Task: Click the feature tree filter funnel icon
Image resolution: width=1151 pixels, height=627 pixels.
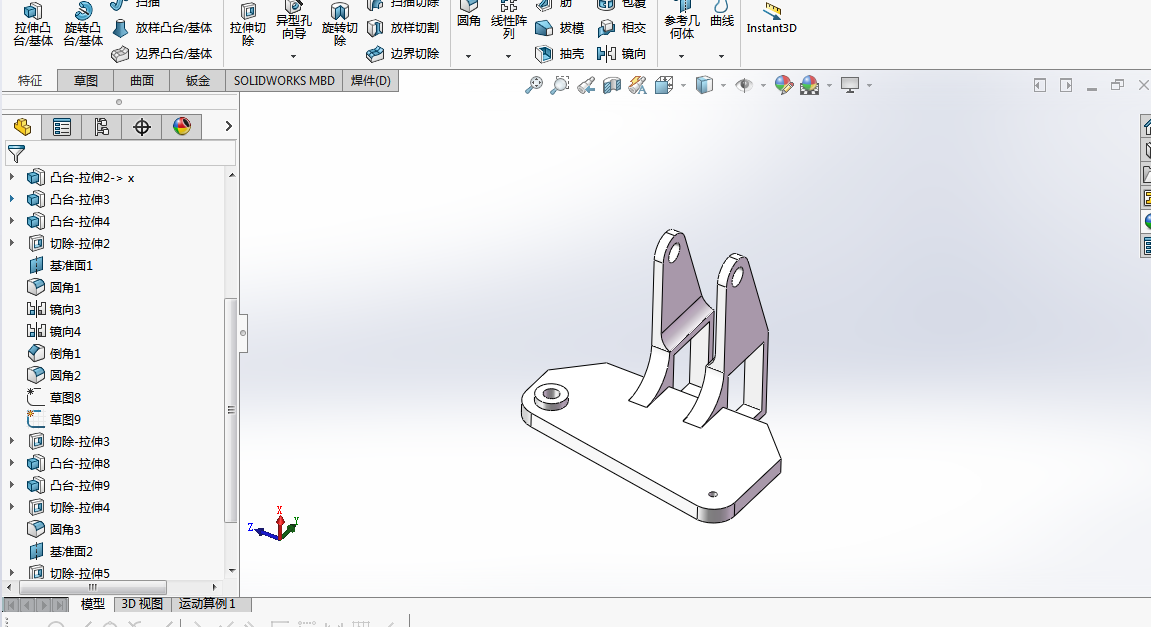Action: pos(16,153)
